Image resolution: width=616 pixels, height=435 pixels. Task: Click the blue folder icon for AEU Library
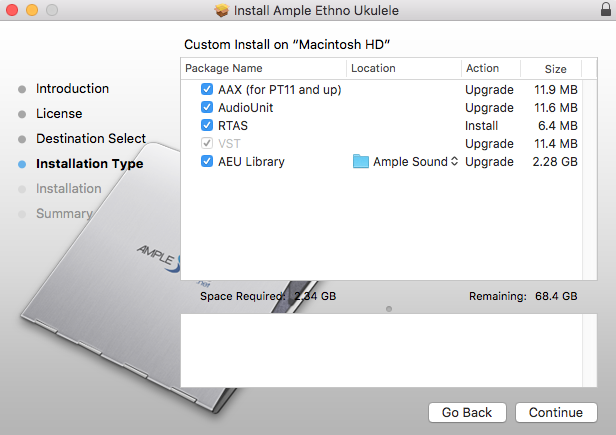(x=361, y=162)
